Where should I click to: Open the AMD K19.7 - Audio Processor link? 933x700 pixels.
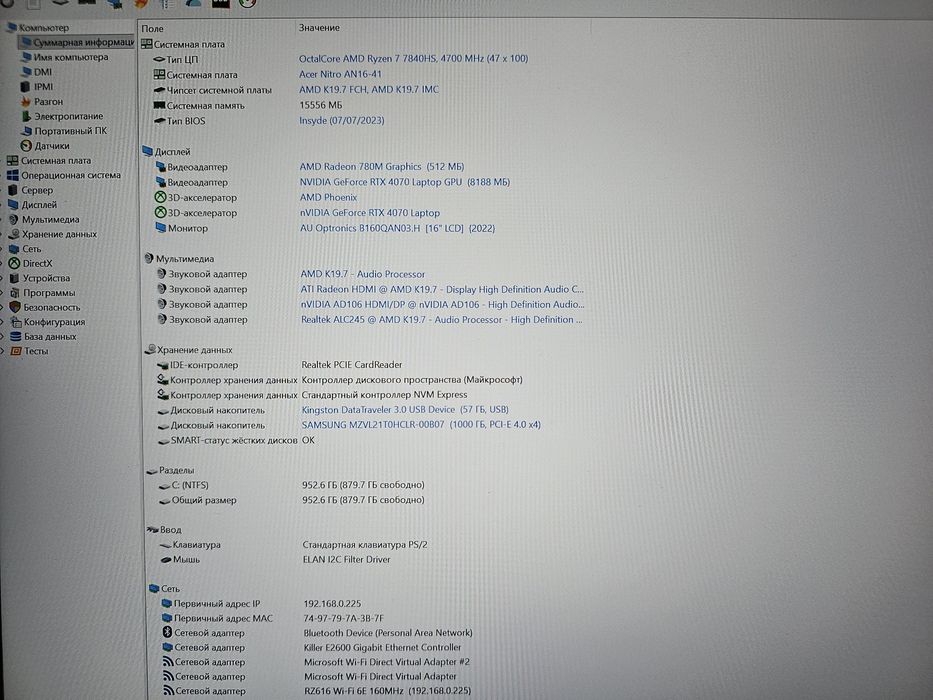(362, 274)
